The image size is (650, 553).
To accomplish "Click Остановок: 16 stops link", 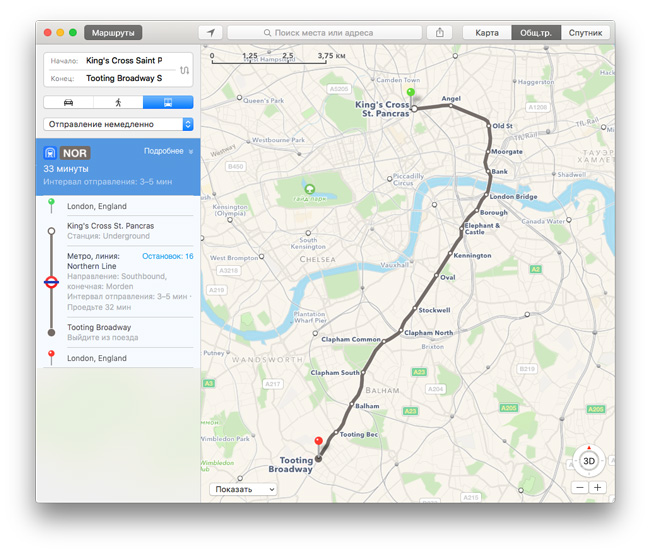I will tap(167, 256).
